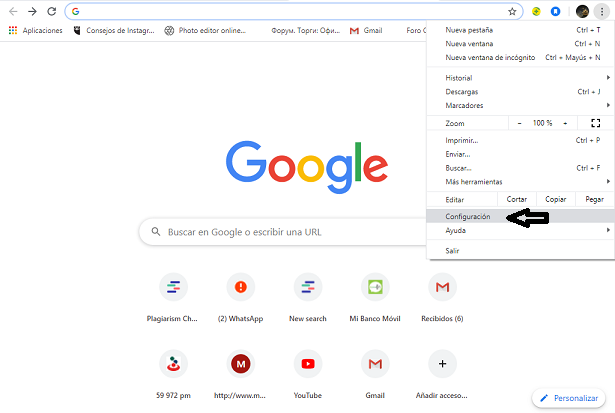This screenshot has height=413, width=615.
Task: Expand Más herramientas submenu
Action: point(520,182)
